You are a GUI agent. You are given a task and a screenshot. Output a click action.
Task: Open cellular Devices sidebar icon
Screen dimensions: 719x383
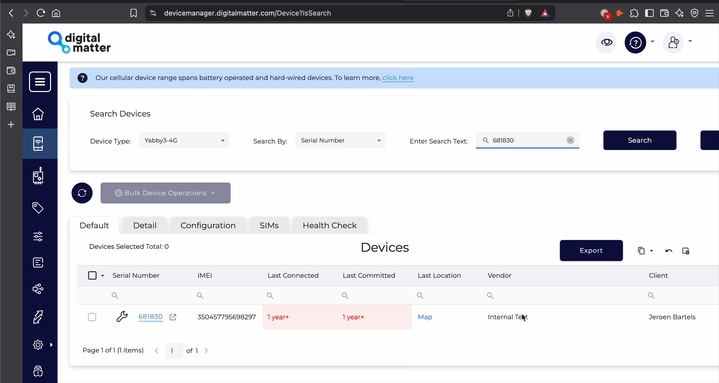(x=38, y=144)
